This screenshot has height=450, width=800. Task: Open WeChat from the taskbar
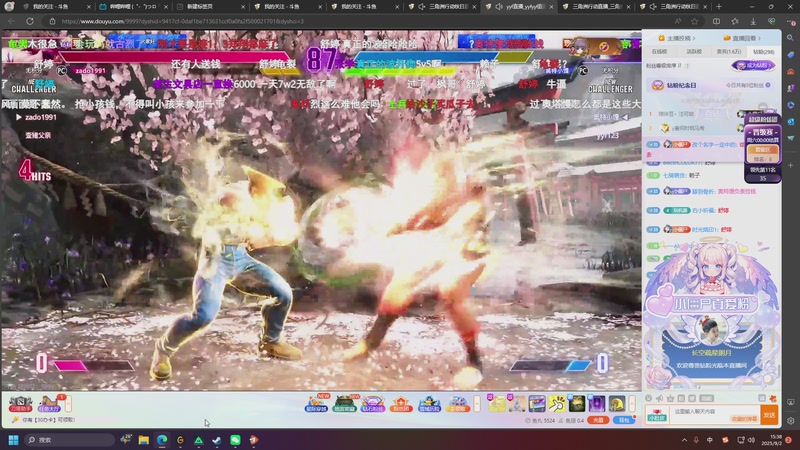pyautogui.click(x=235, y=440)
